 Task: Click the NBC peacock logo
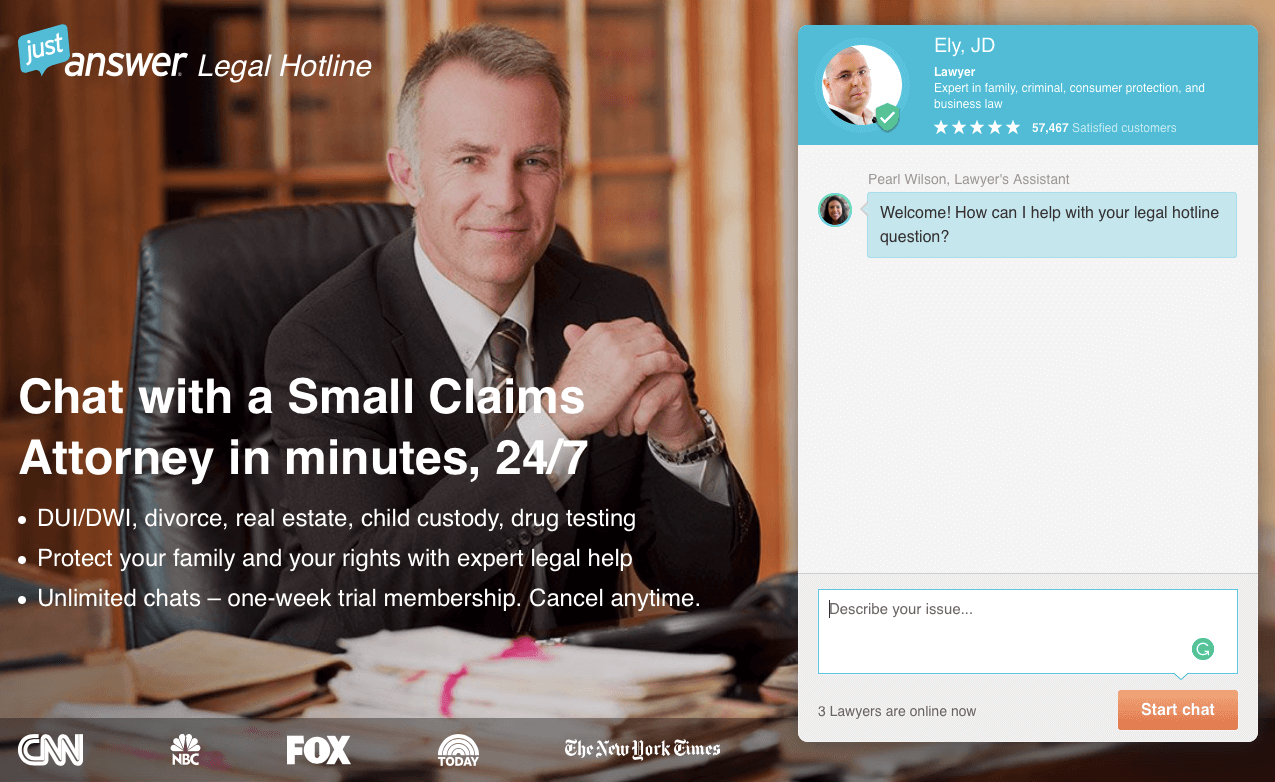click(186, 750)
